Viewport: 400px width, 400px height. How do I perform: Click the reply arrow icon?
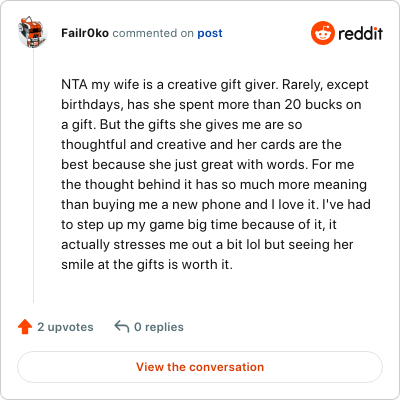[x=122, y=327]
